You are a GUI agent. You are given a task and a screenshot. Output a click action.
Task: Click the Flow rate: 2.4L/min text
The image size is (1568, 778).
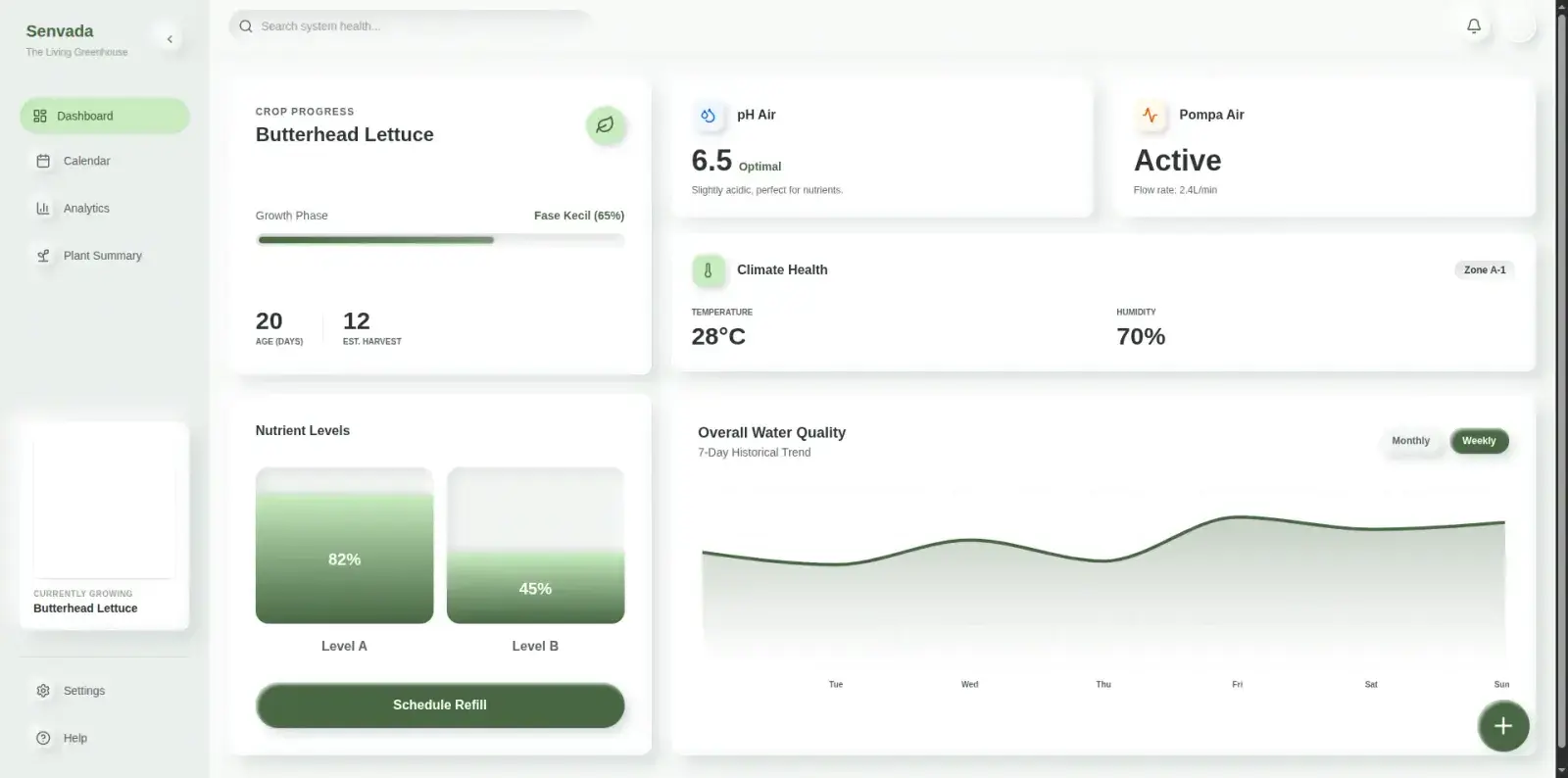pos(1175,190)
